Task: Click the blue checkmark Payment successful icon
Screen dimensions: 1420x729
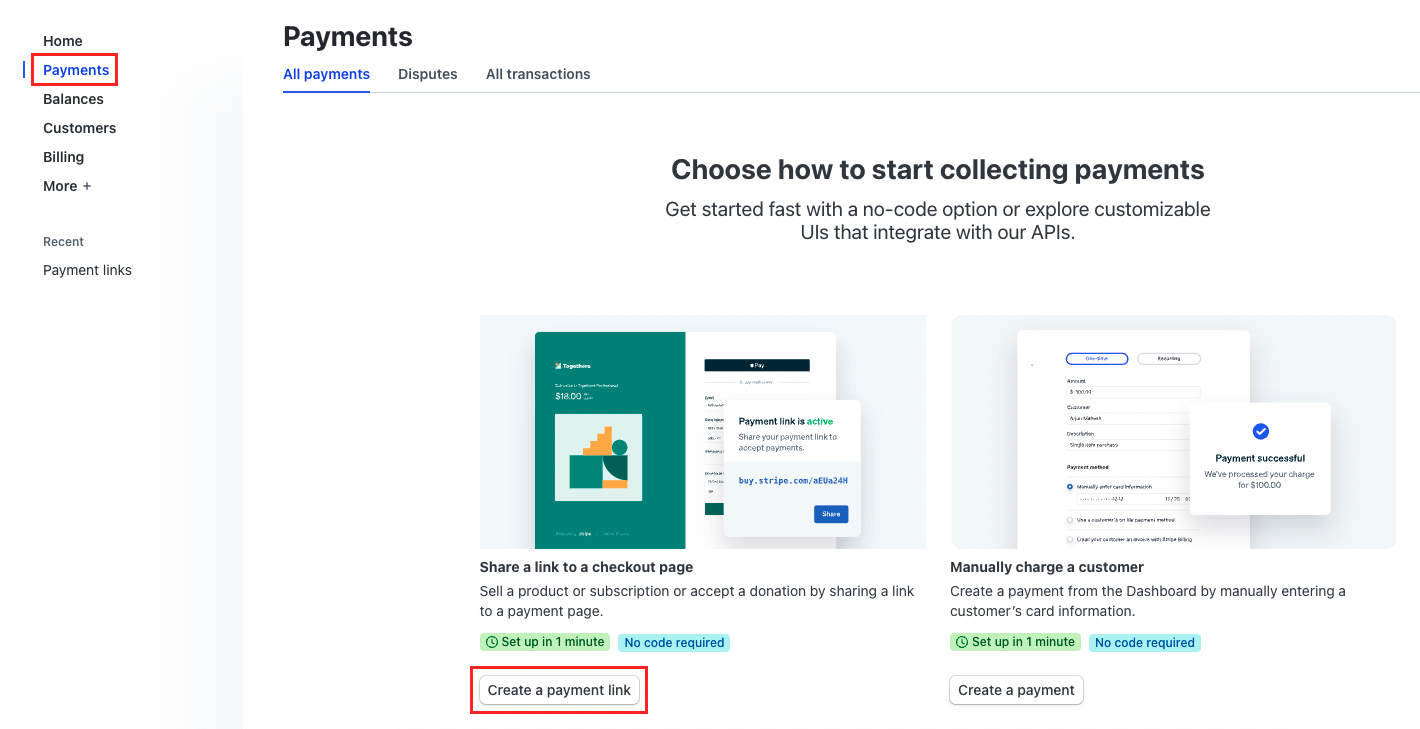Action: [x=1260, y=431]
